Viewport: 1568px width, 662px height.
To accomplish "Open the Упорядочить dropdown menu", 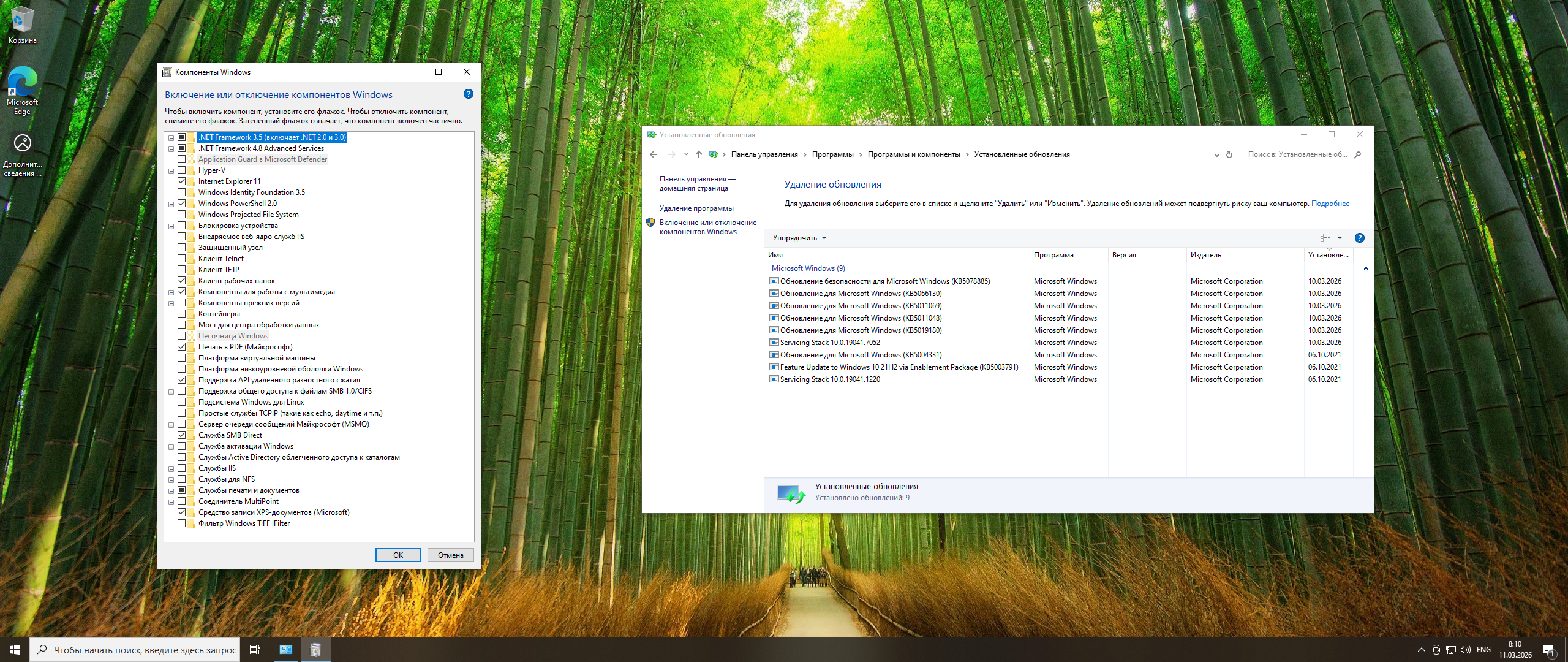I will point(799,238).
